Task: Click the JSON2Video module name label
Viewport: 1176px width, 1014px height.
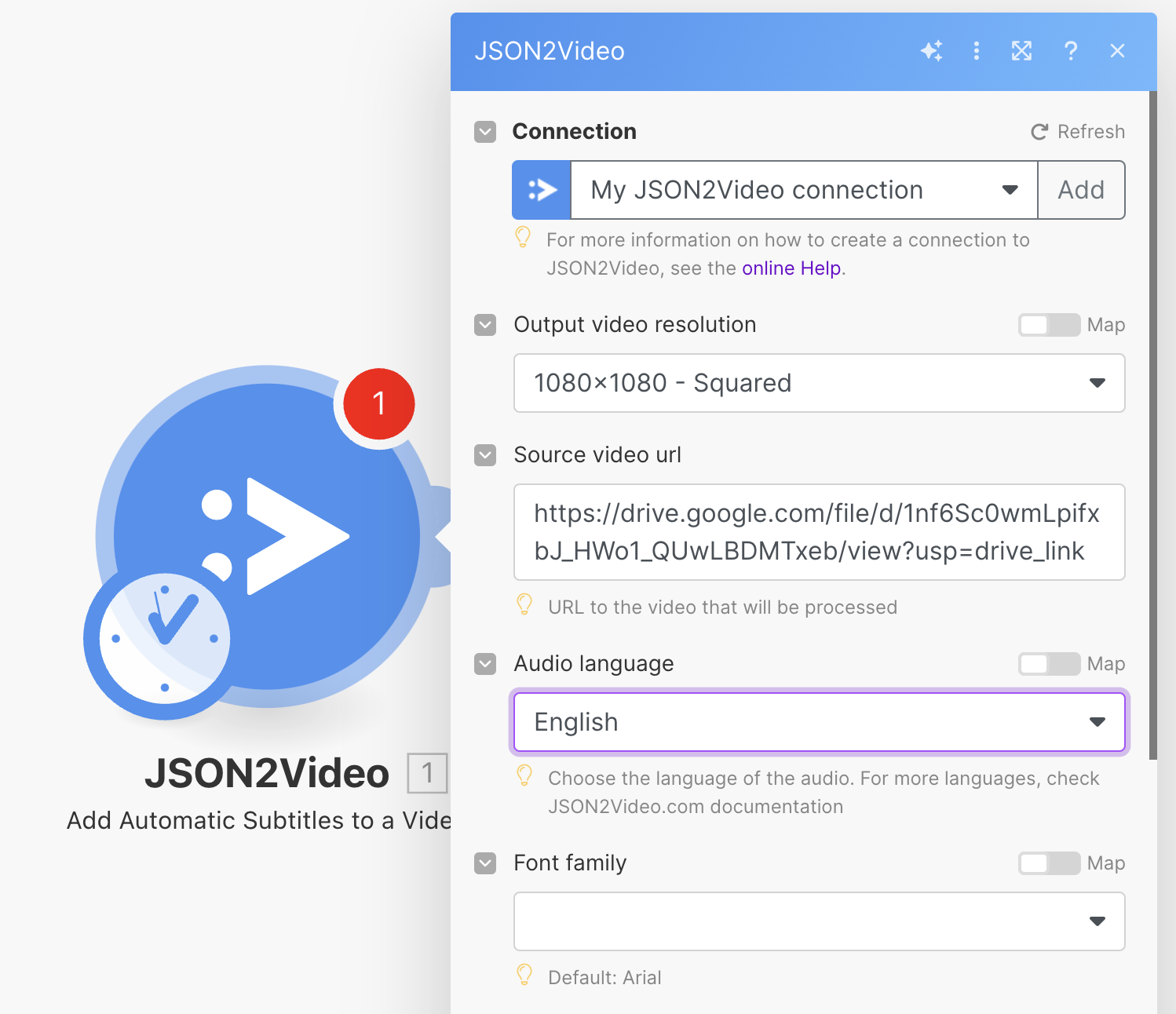Action: [x=267, y=774]
